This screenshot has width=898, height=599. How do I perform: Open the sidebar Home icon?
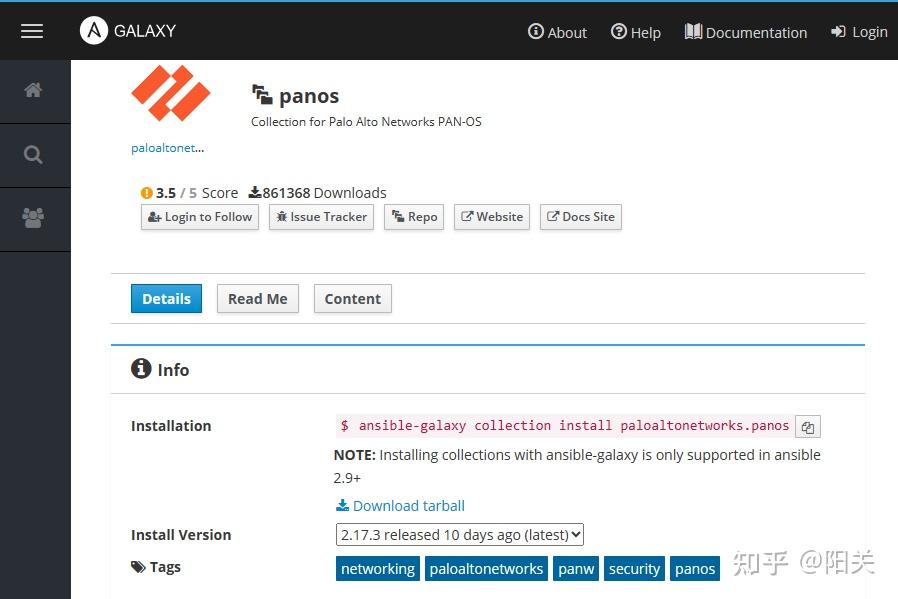[34, 90]
